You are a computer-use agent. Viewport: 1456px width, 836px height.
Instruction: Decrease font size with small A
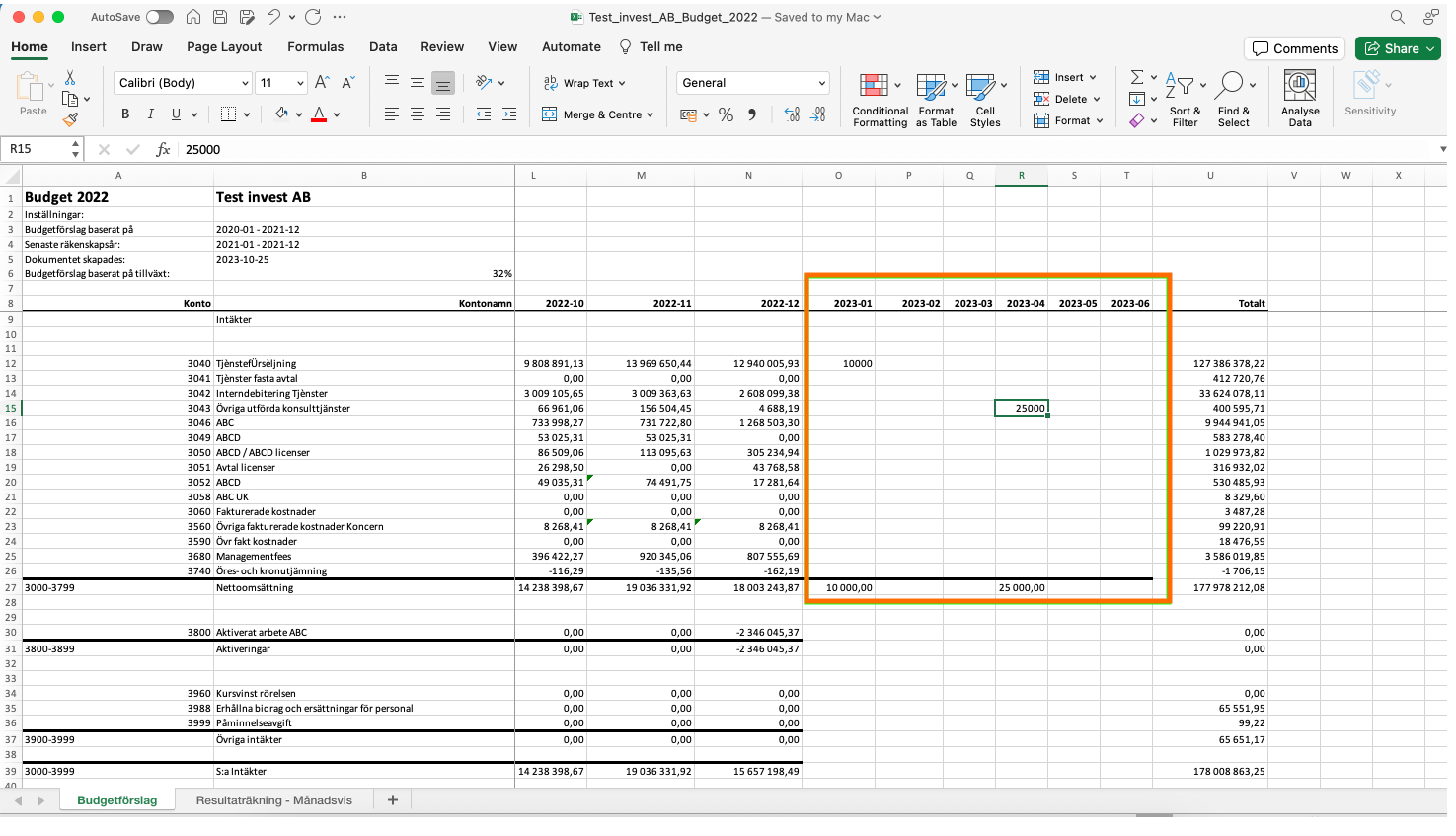pos(347,83)
